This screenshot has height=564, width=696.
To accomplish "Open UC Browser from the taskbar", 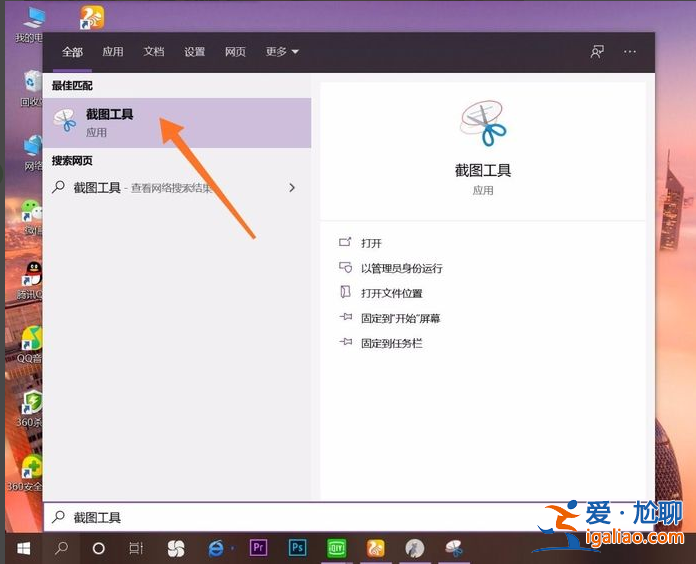I will click(x=376, y=548).
